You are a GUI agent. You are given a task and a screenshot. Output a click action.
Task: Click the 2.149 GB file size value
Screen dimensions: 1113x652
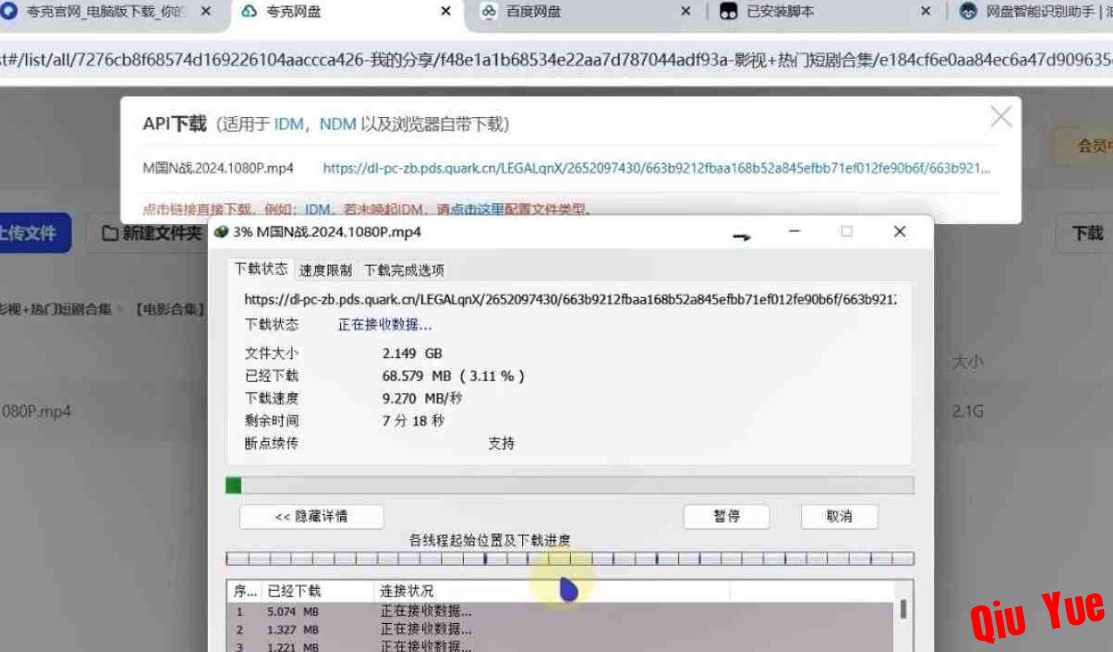tap(412, 353)
